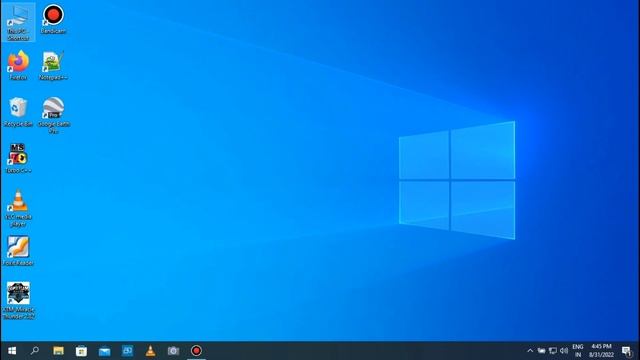The width and height of the screenshot is (640, 360).
Task: Change ENG IN input language
Action: pyautogui.click(x=578, y=351)
